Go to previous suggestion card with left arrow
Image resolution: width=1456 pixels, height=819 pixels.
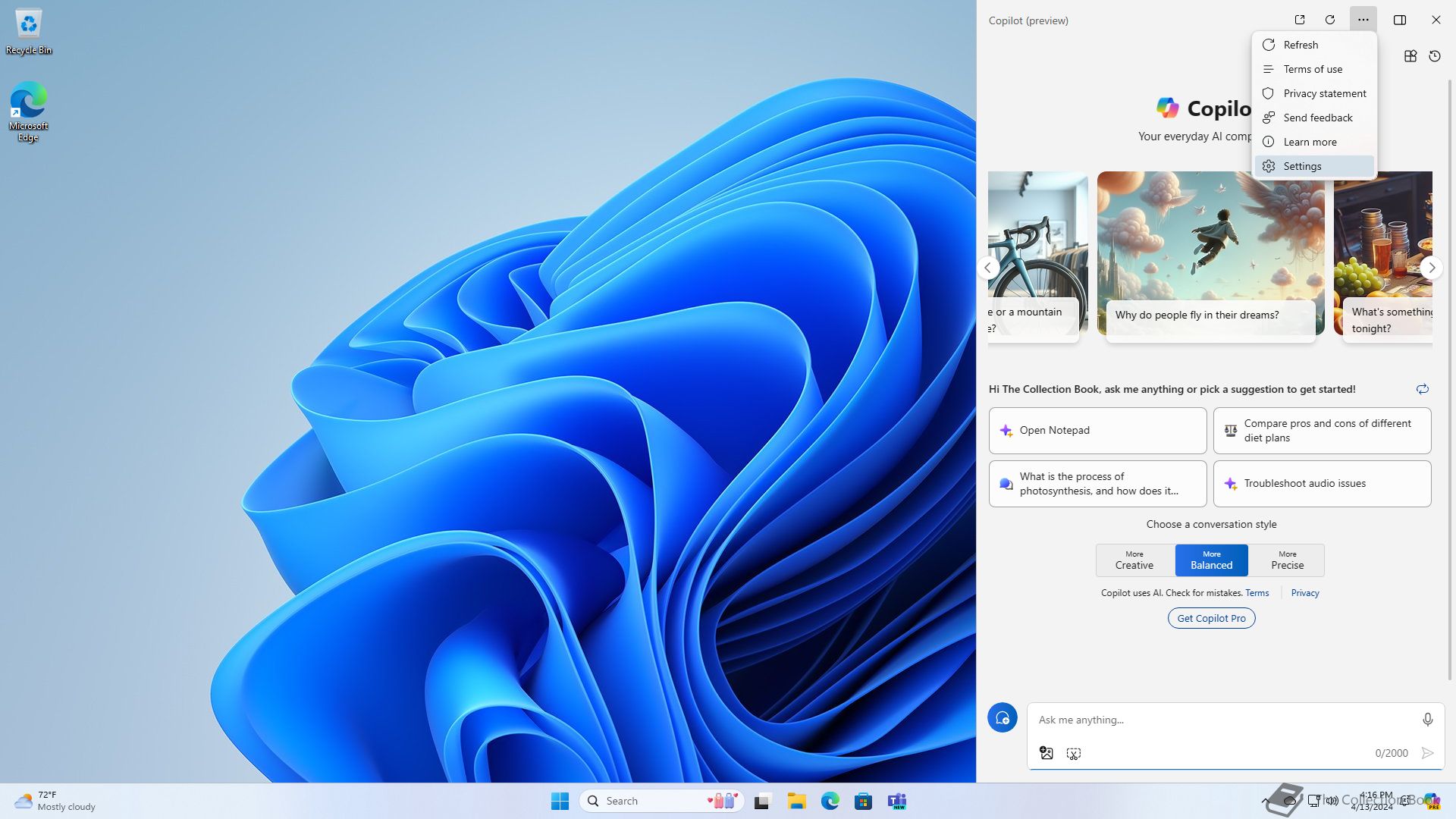coord(987,267)
